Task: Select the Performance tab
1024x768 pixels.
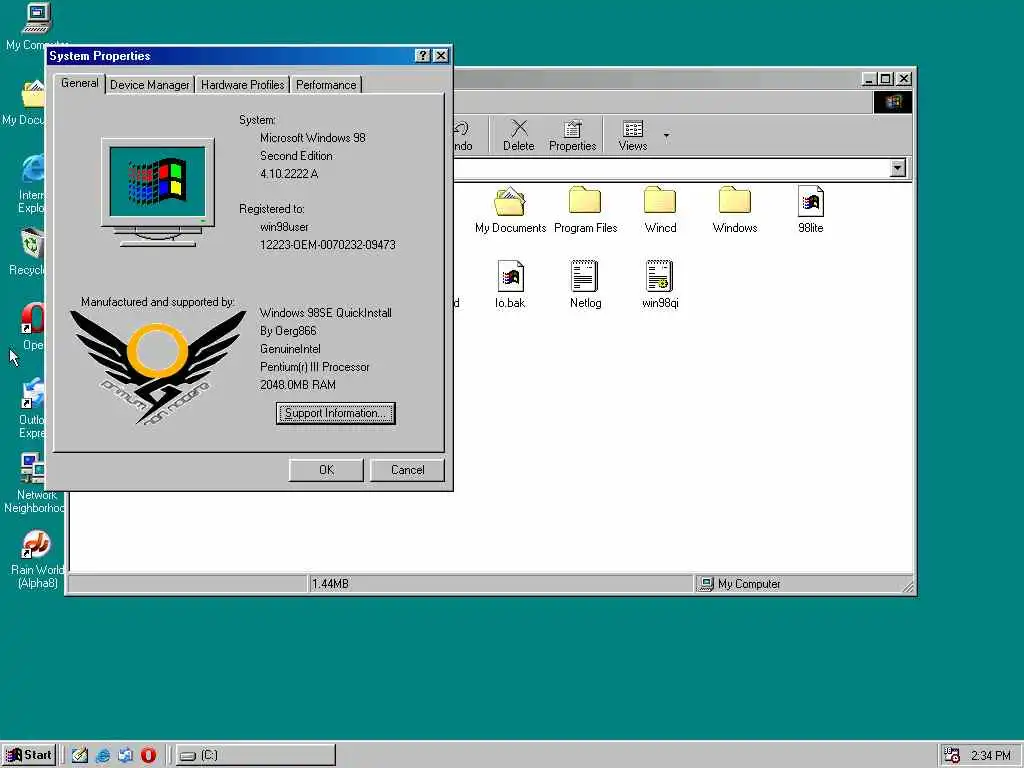Action: 326,85
